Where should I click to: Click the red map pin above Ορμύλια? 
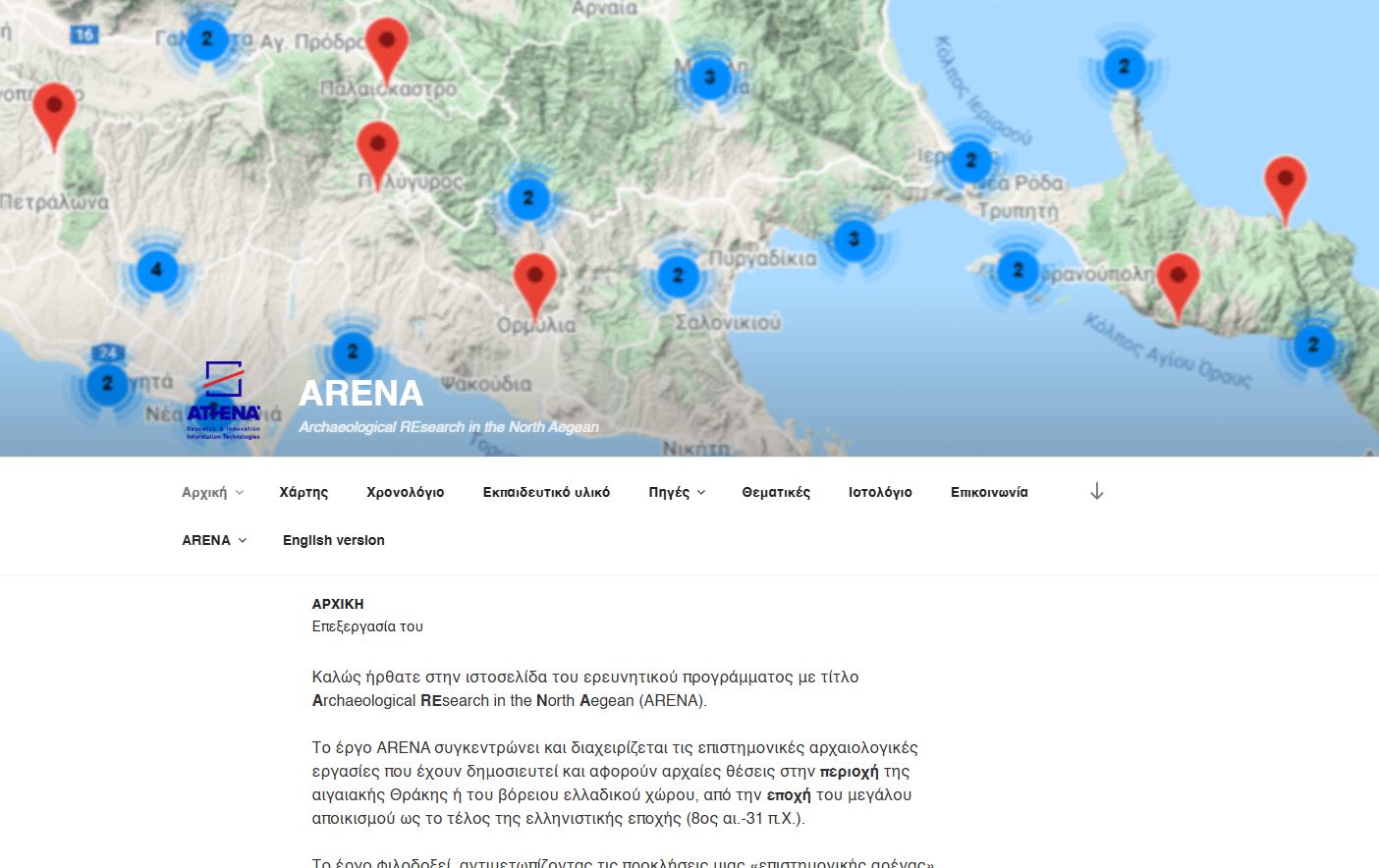(x=534, y=280)
